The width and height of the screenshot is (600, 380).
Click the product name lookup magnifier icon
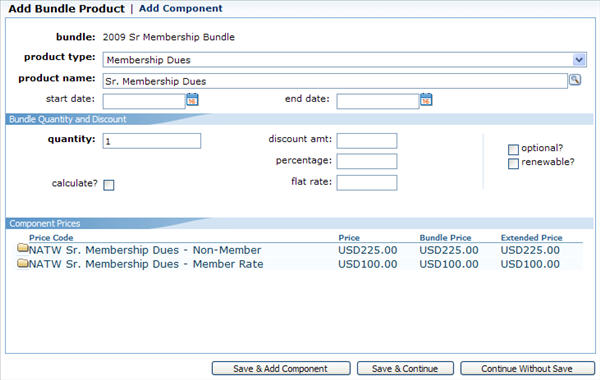point(575,80)
